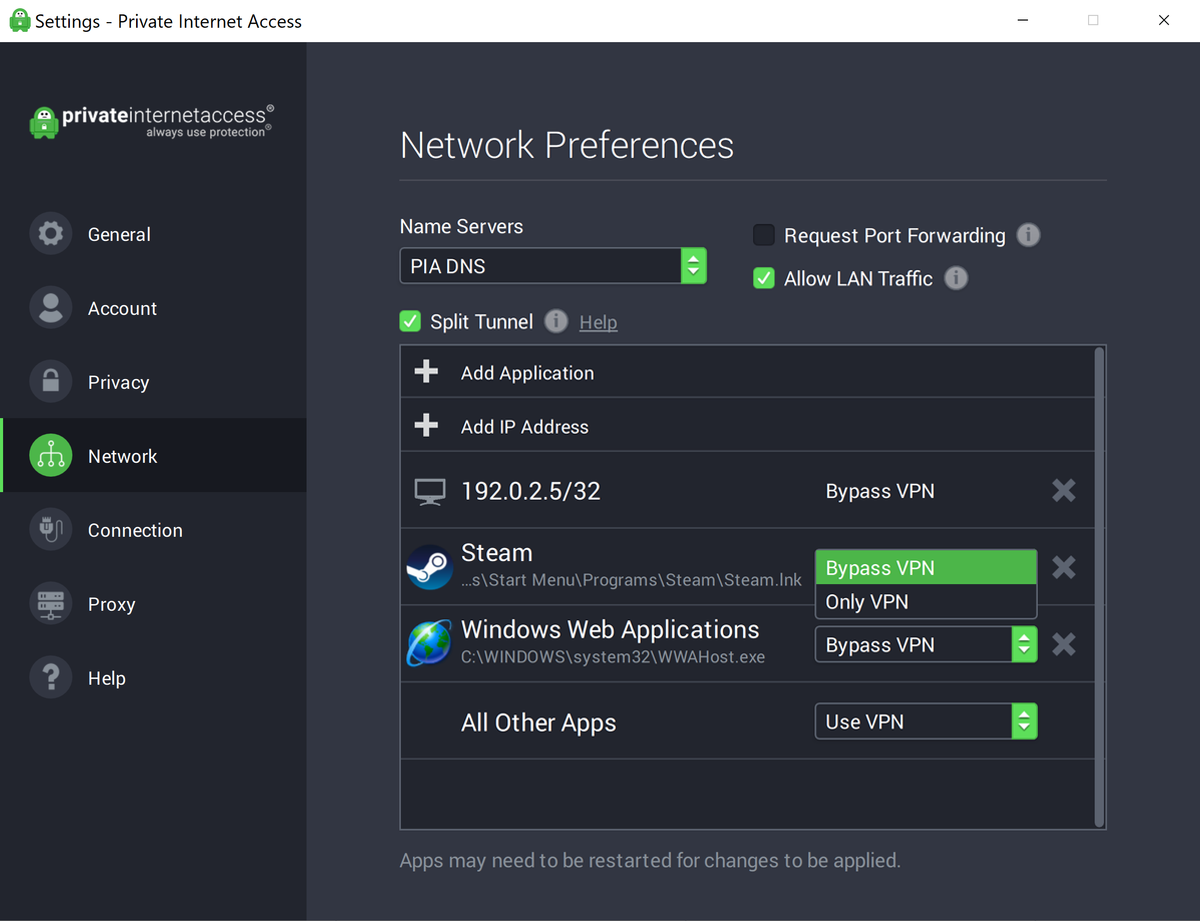The height and width of the screenshot is (921, 1200).
Task: Click the info icon beside Split Tunnel
Action: click(556, 321)
